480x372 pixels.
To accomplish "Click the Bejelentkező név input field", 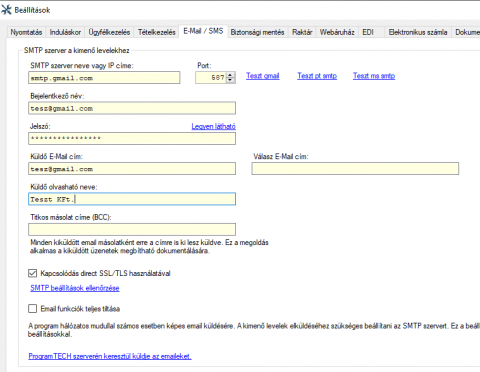I will (x=132, y=108).
